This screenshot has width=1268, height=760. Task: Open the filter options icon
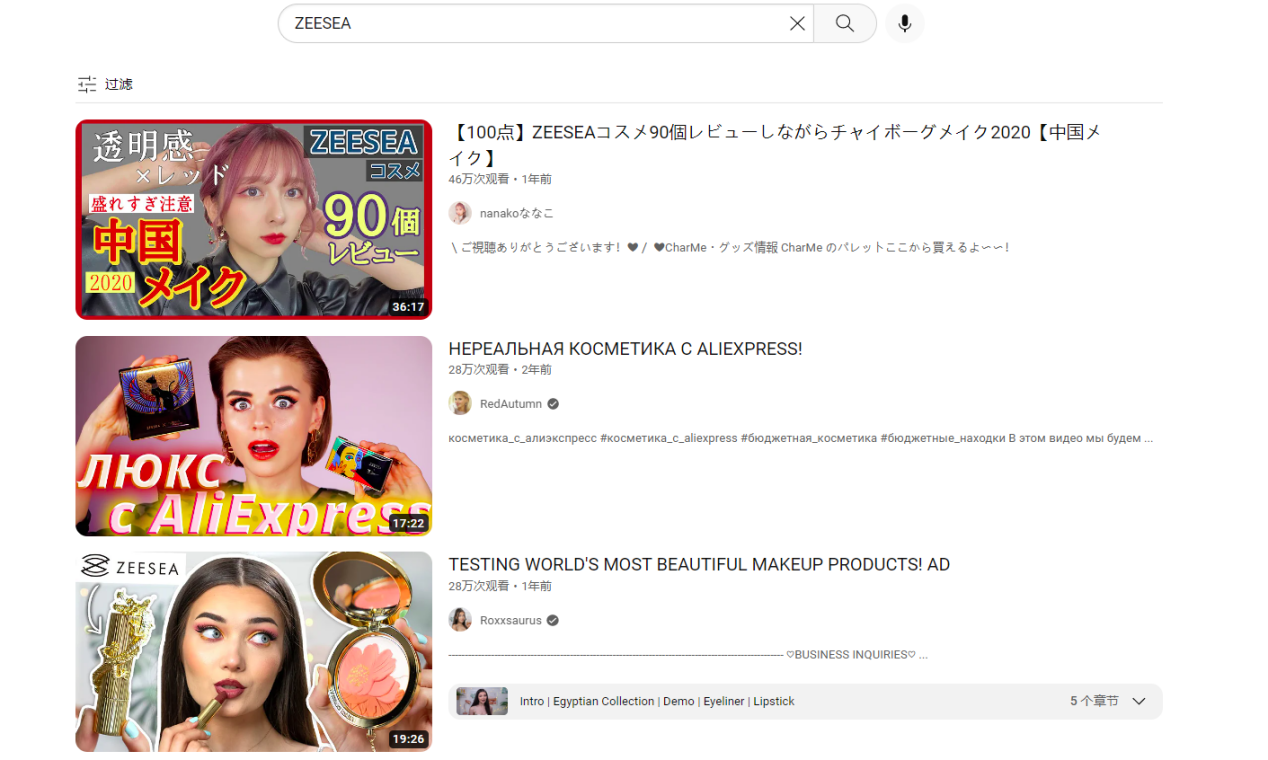point(87,84)
